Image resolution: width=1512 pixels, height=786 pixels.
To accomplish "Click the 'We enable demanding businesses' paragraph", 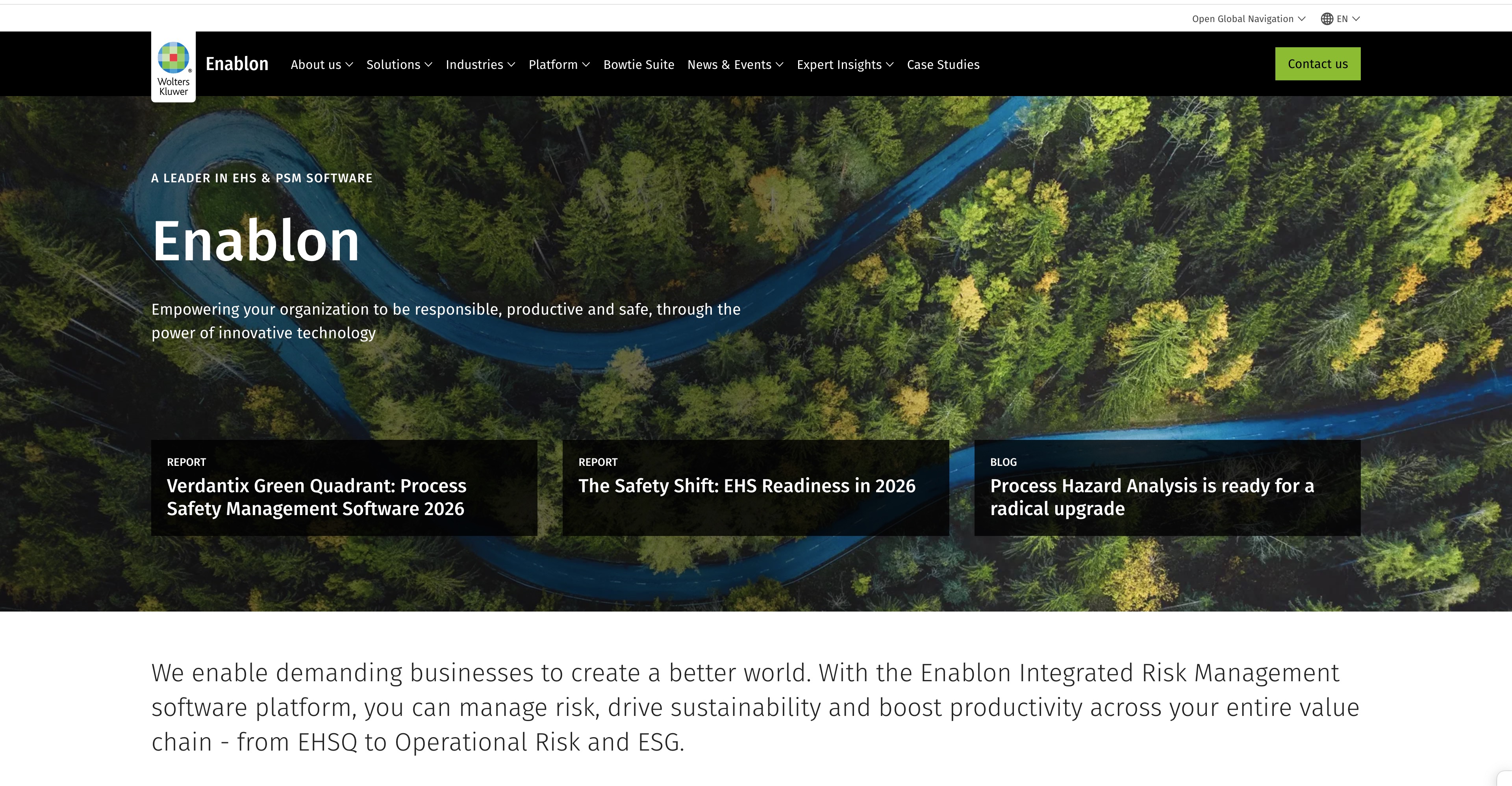I will pyautogui.click(x=756, y=707).
